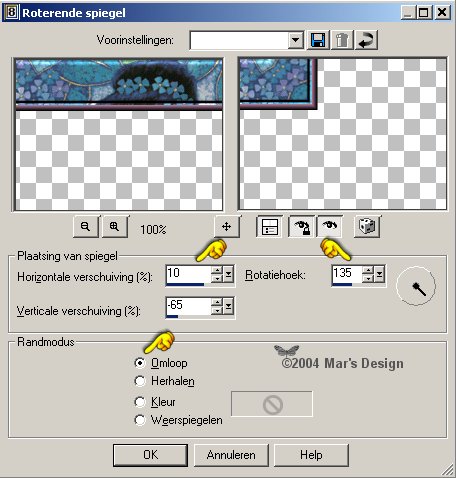Save preset with the floppy disk icon

[x=318, y=40]
